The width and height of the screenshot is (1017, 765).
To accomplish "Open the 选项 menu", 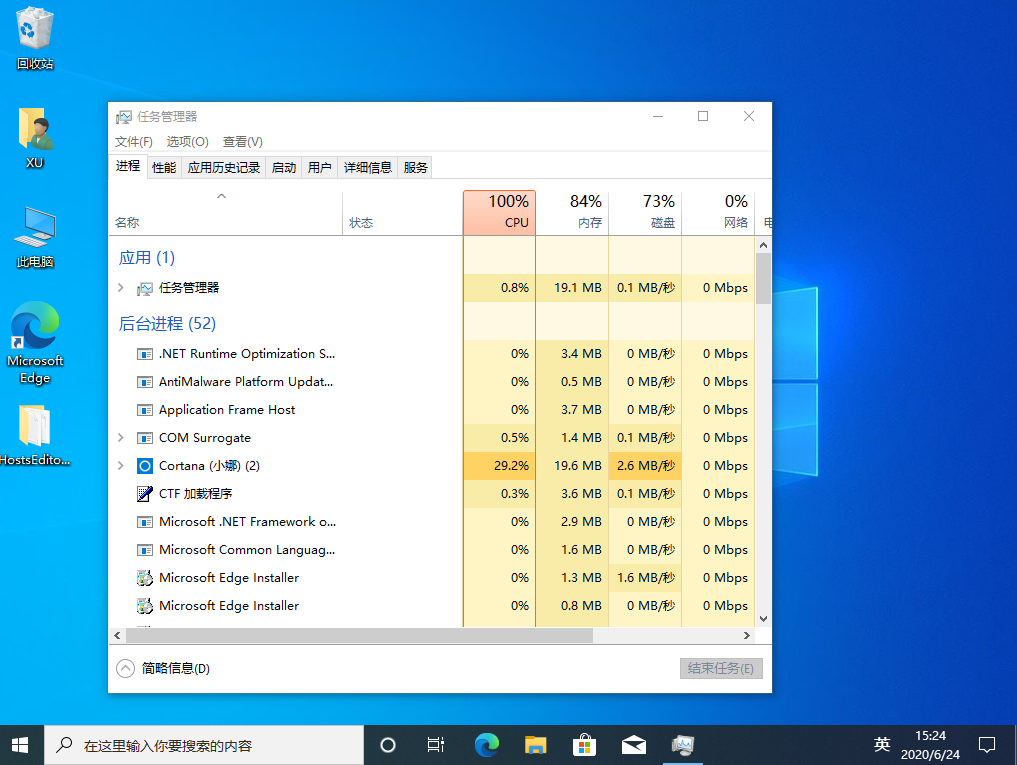I will pyautogui.click(x=186, y=141).
